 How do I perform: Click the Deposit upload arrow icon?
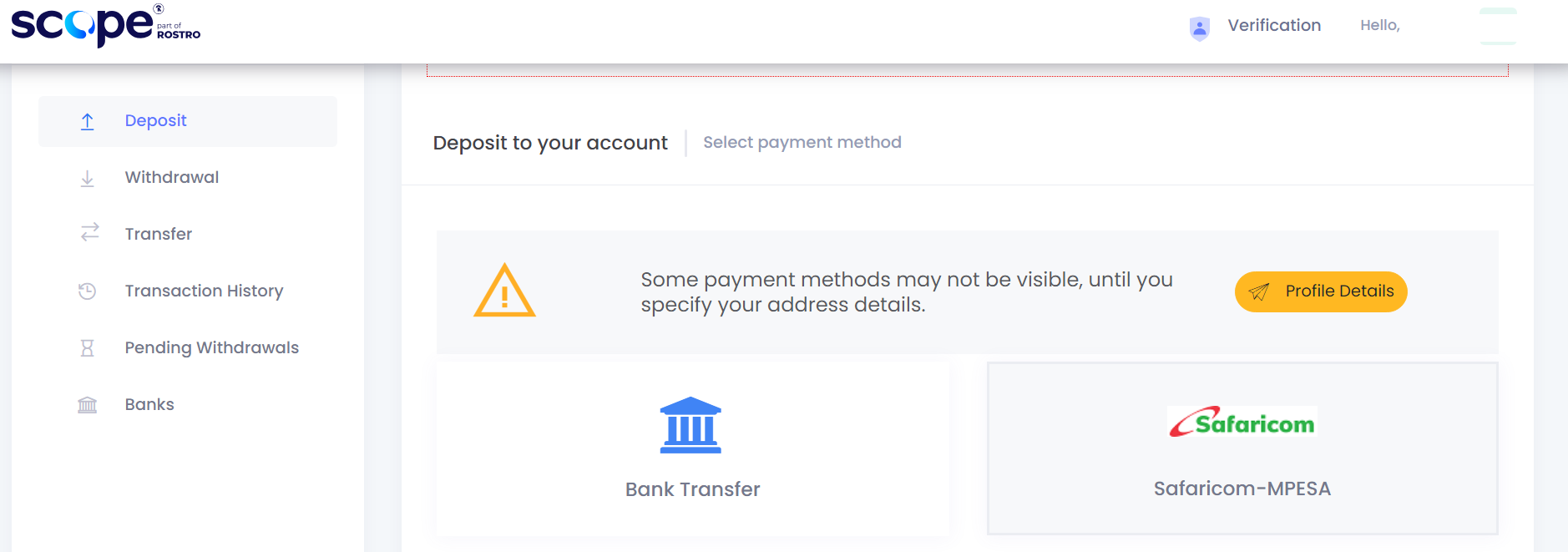point(88,121)
